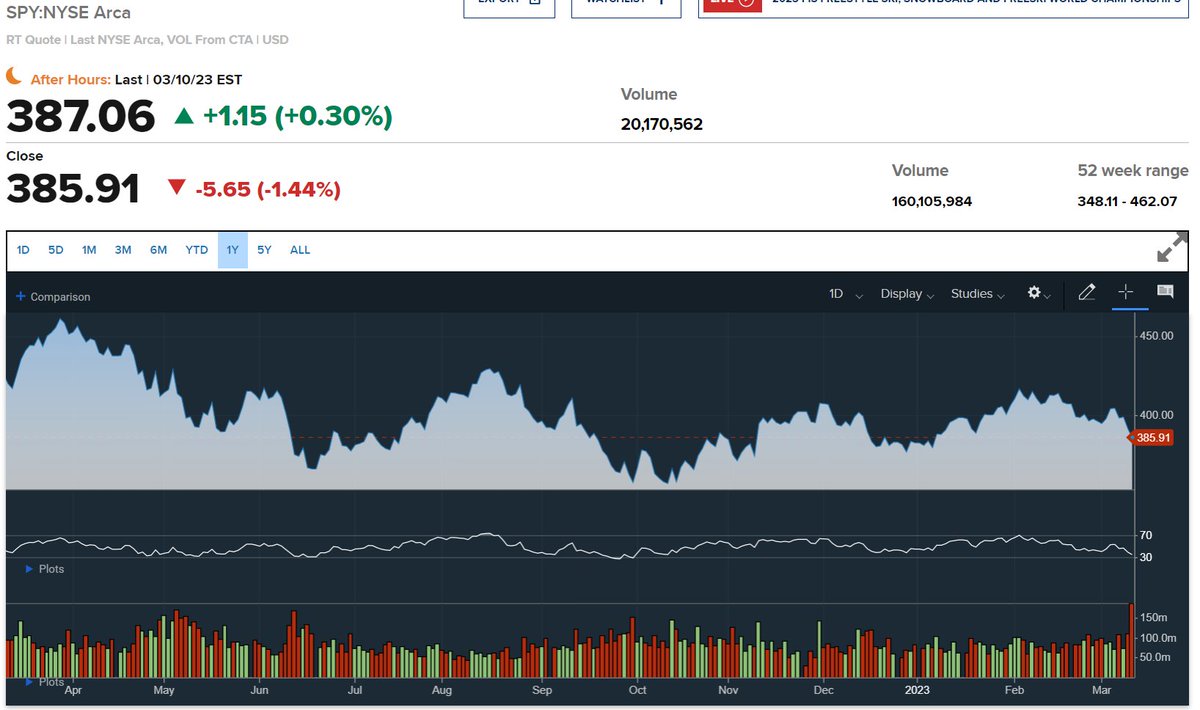
Task: Click the 150m volume axis label
Action: pos(1154,618)
